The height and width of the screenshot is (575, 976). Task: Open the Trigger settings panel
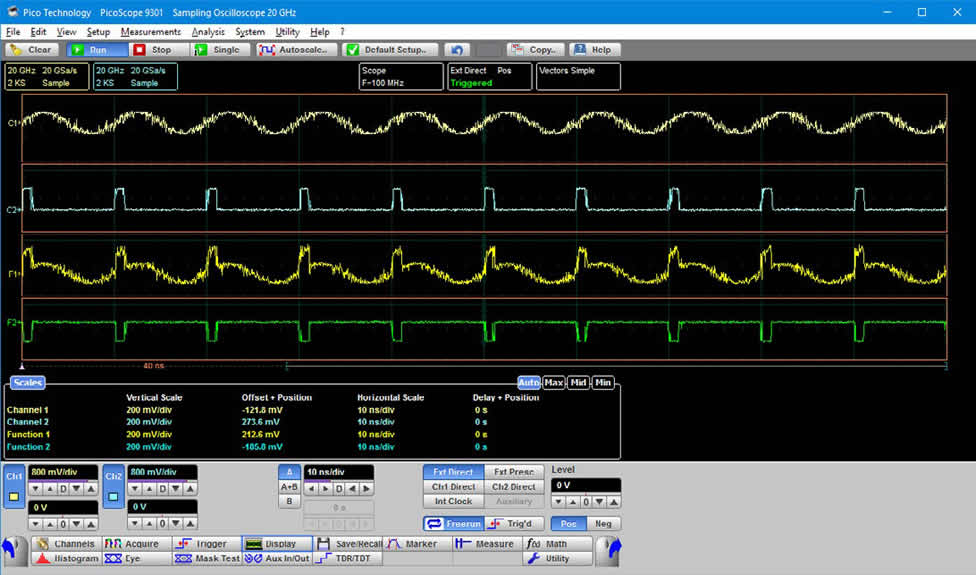(x=207, y=543)
